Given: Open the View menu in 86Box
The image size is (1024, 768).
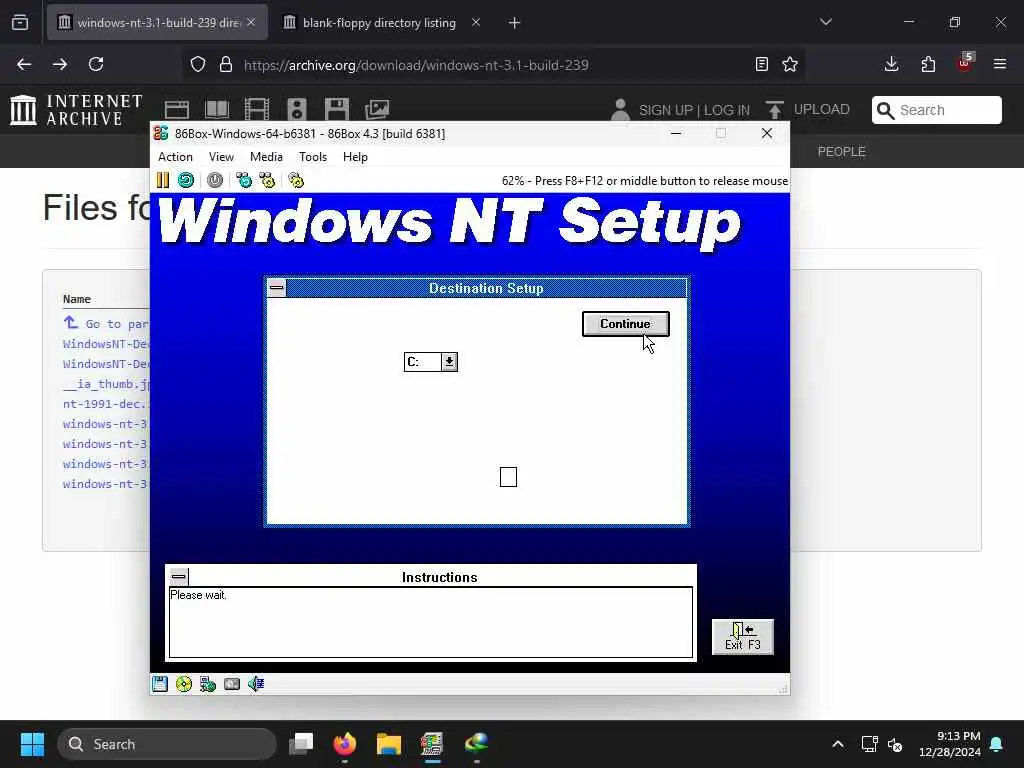Looking at the screenshot, I should (x=221, y=157).
